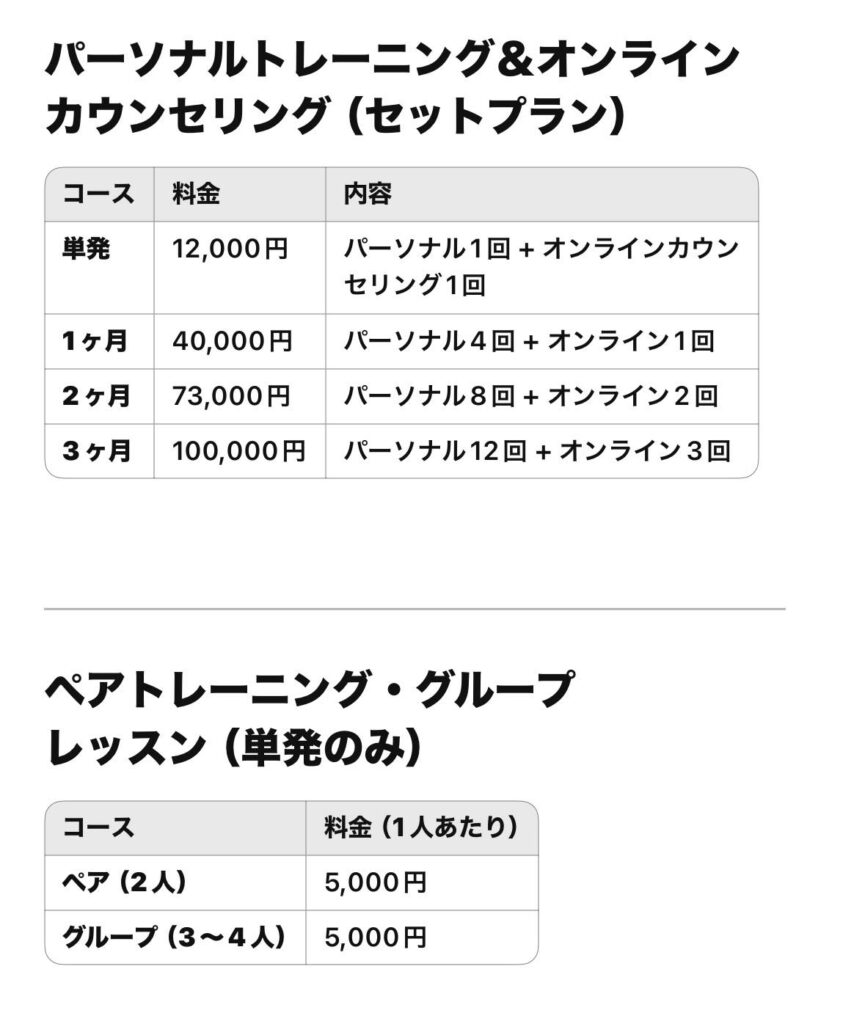Click the 1ヶ月 course label
Screen dimensions: 865x1024
point(96,342)
